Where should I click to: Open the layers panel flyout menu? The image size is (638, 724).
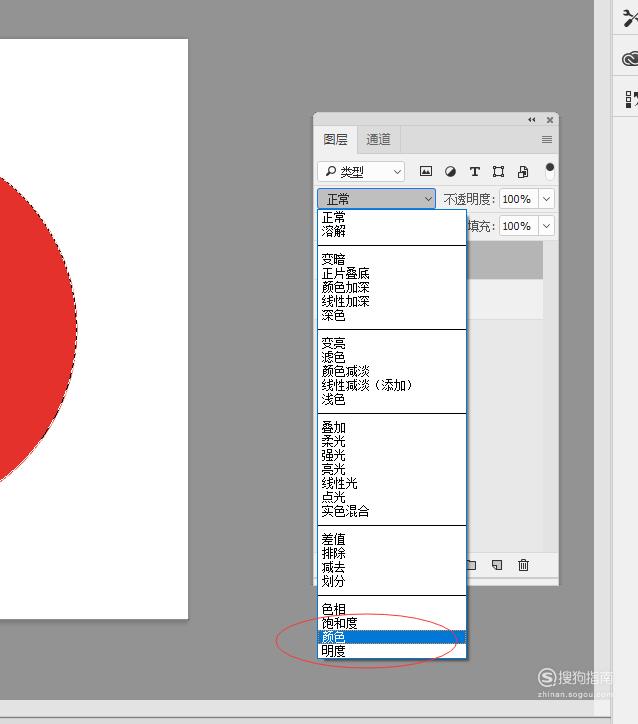coord(547,139)
